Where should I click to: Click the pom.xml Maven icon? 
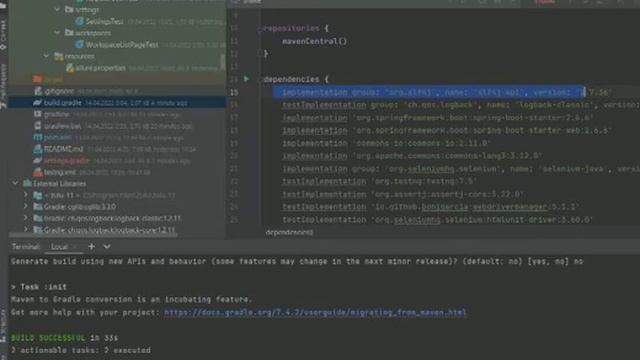(38, 138)
